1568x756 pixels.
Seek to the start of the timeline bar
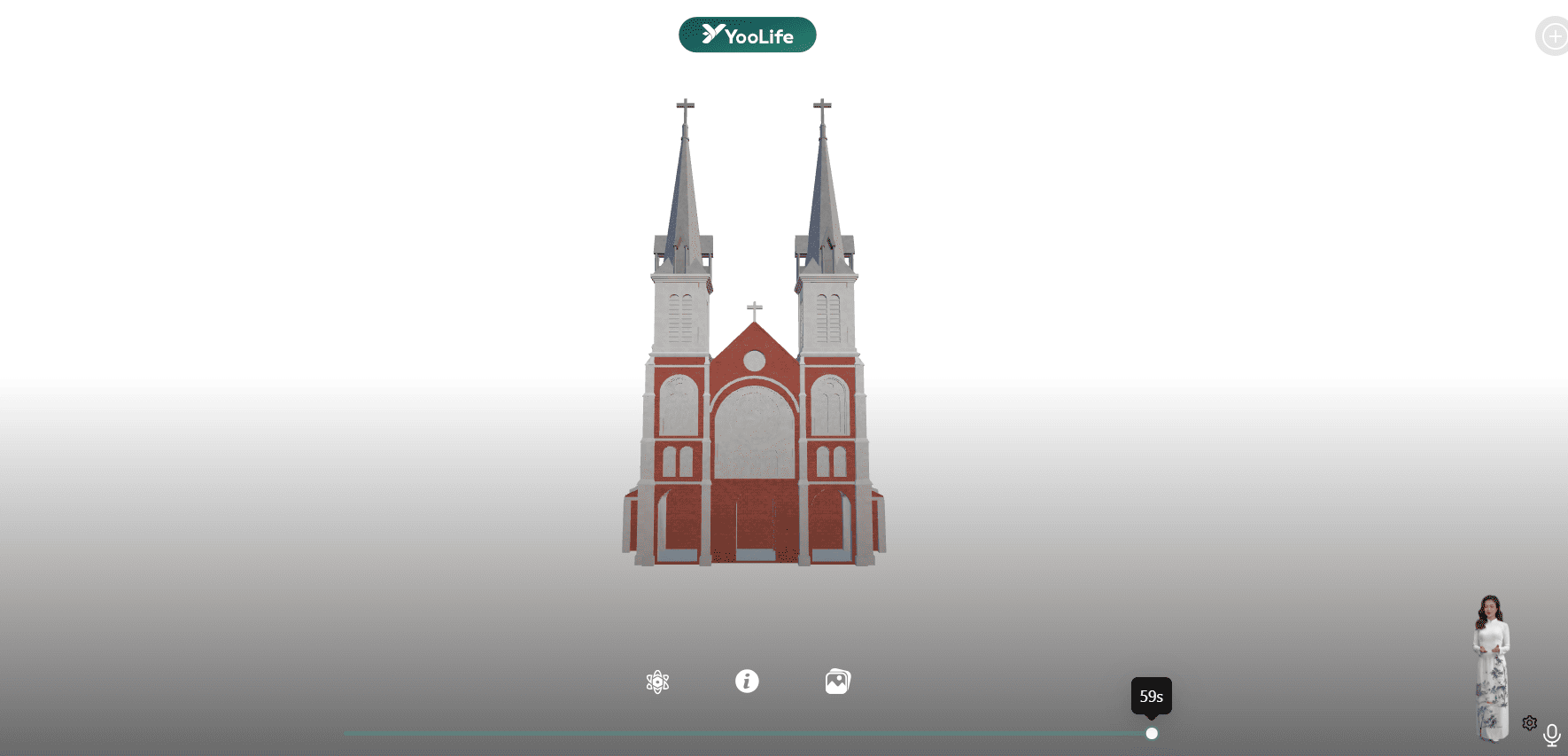pyautogui.click(x=347, y=733)
